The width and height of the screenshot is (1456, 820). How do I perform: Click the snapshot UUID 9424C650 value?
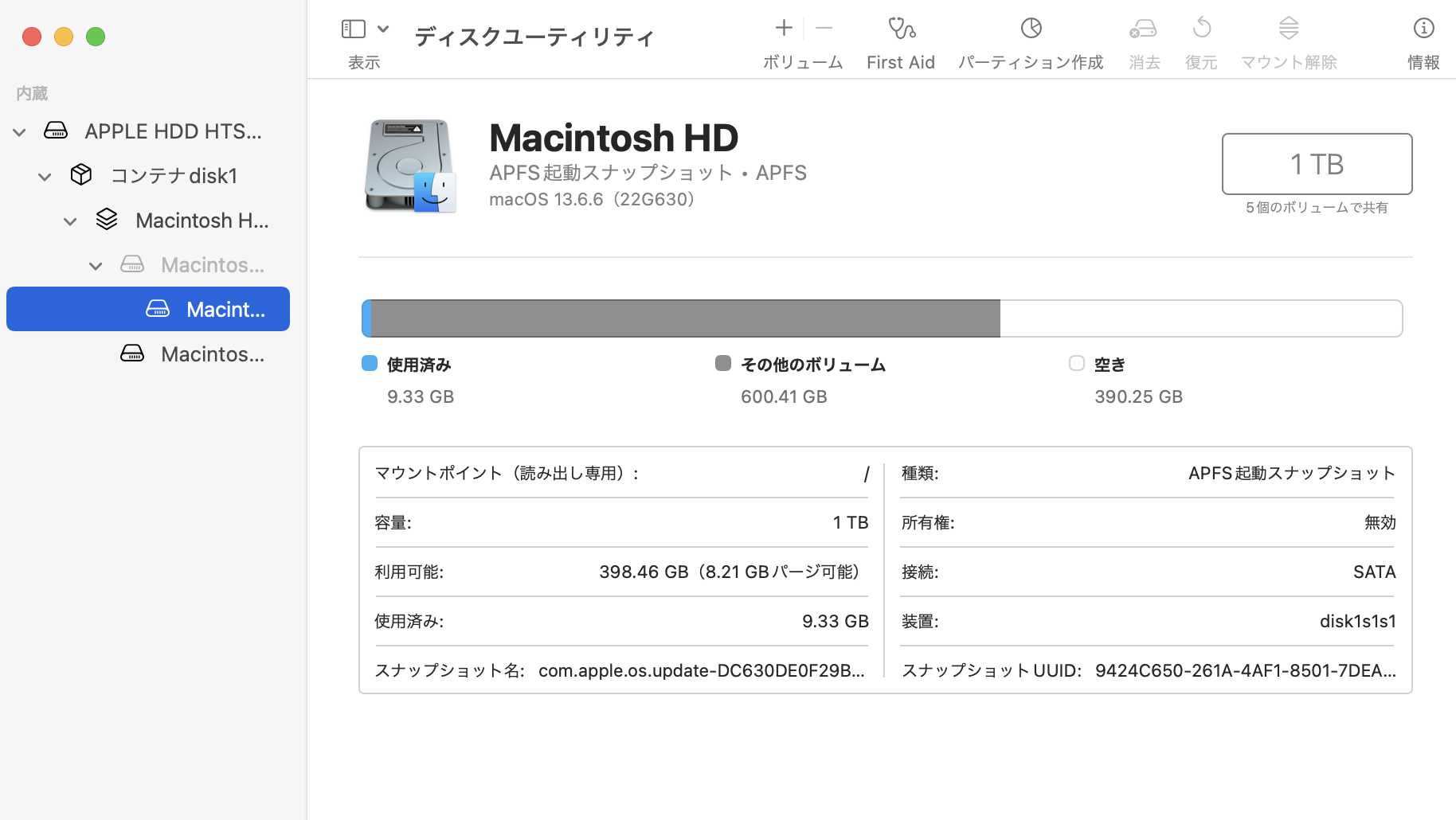pos(1246,670)
